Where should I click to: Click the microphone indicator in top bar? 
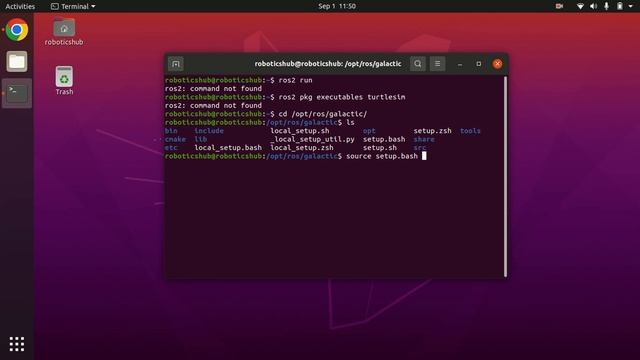606,6
